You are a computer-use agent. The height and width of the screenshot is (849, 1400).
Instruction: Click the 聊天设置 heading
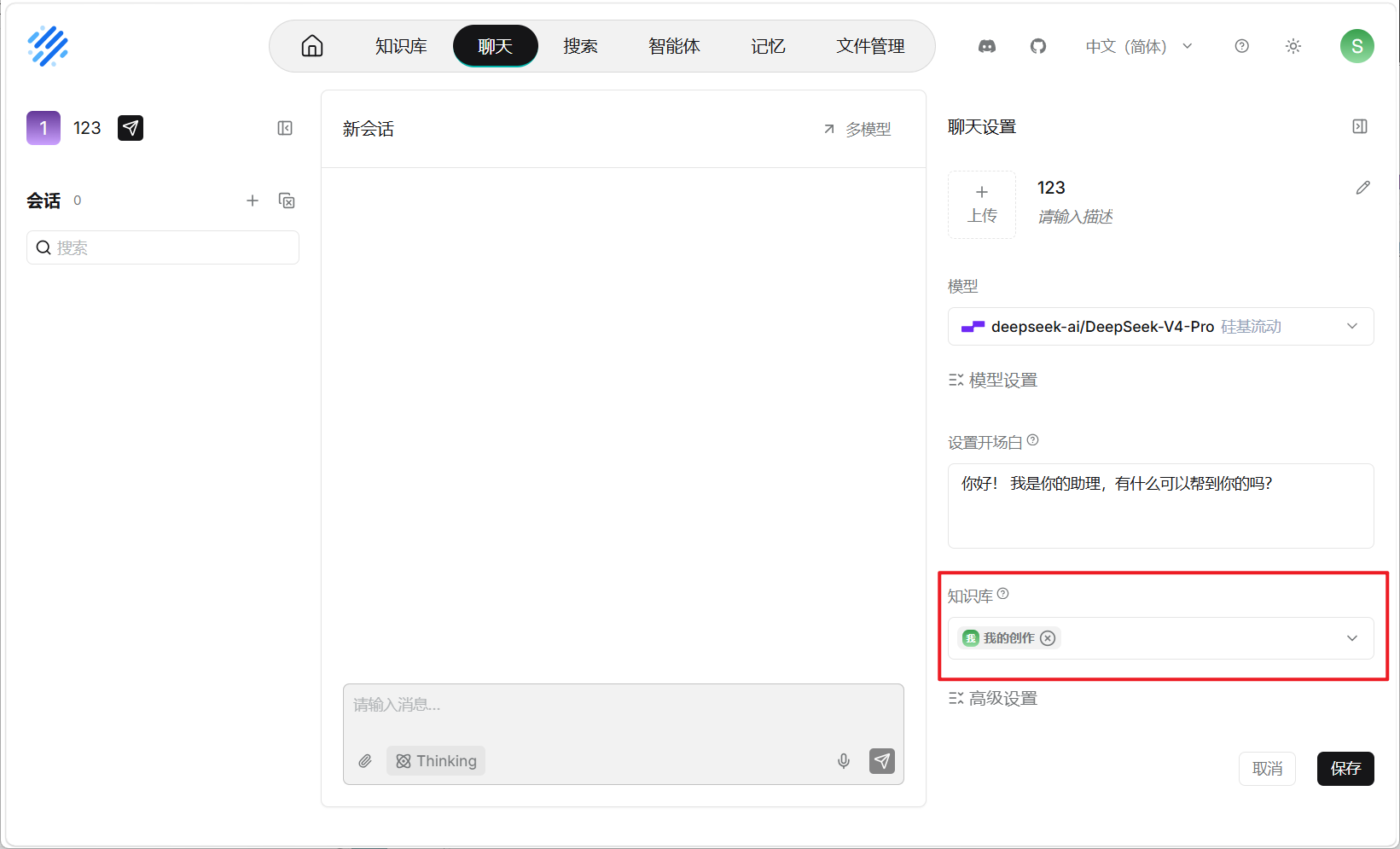pos(982,127)
